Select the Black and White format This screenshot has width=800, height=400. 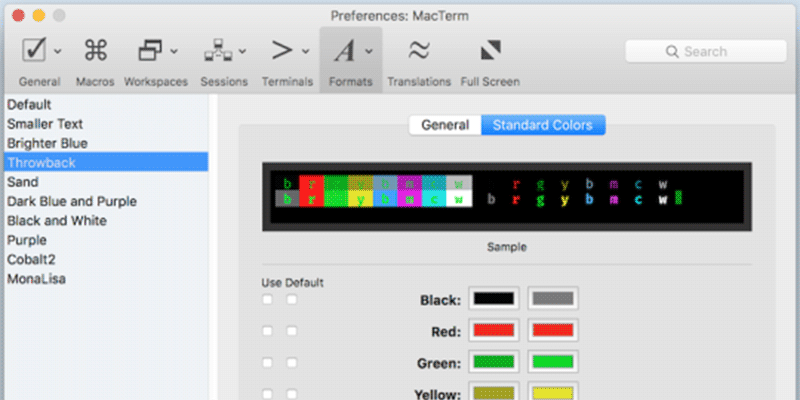coord(107,221)
